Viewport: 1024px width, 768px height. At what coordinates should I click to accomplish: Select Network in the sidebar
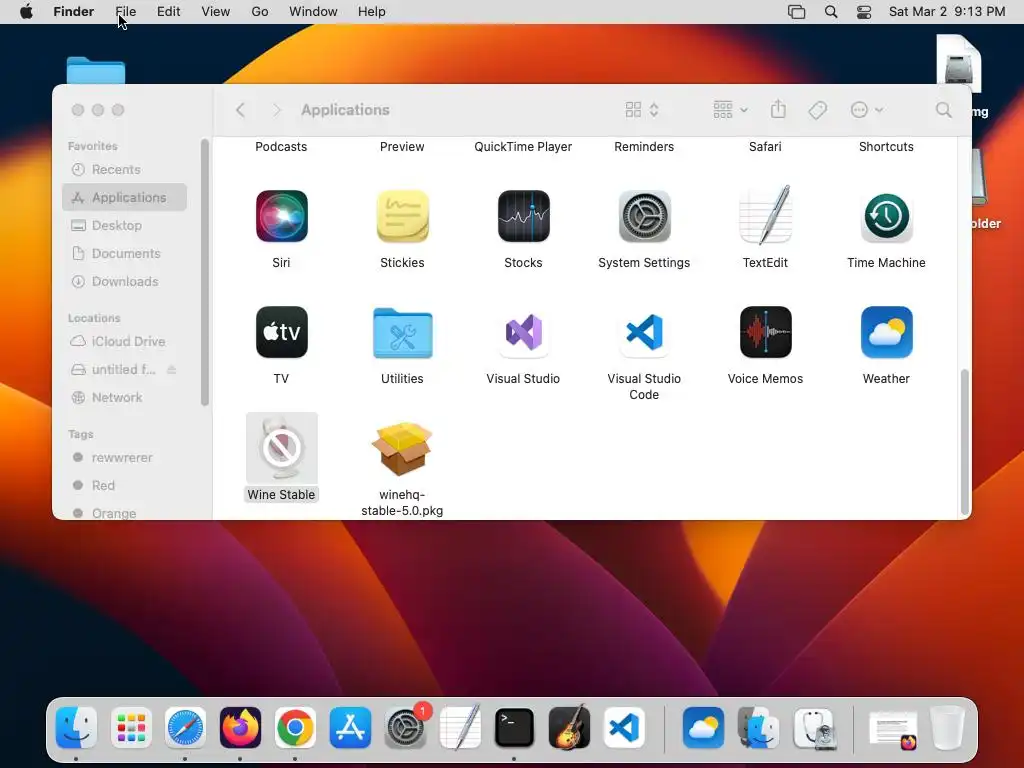click(x=125, y=397)
